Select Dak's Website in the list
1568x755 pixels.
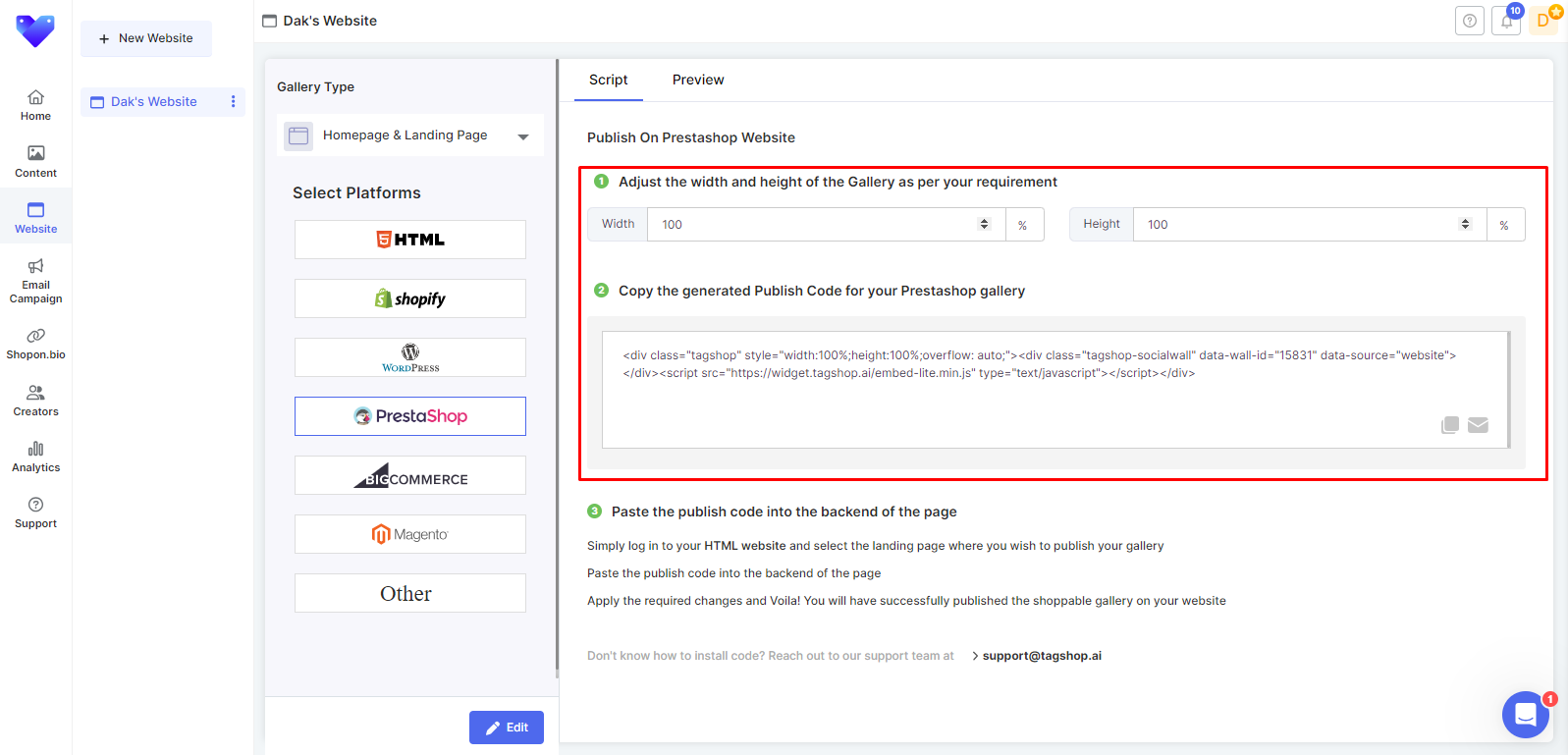(x=154, y=101)
